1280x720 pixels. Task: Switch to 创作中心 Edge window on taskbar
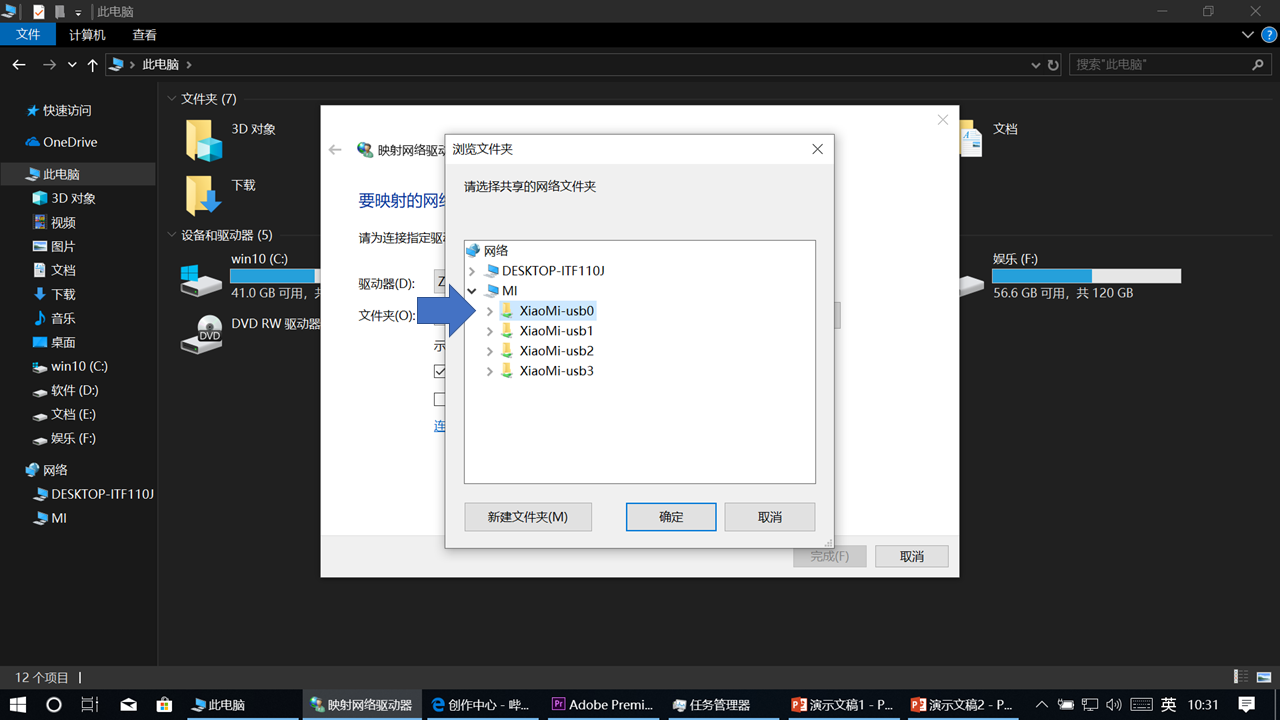(x=481, y=705)
